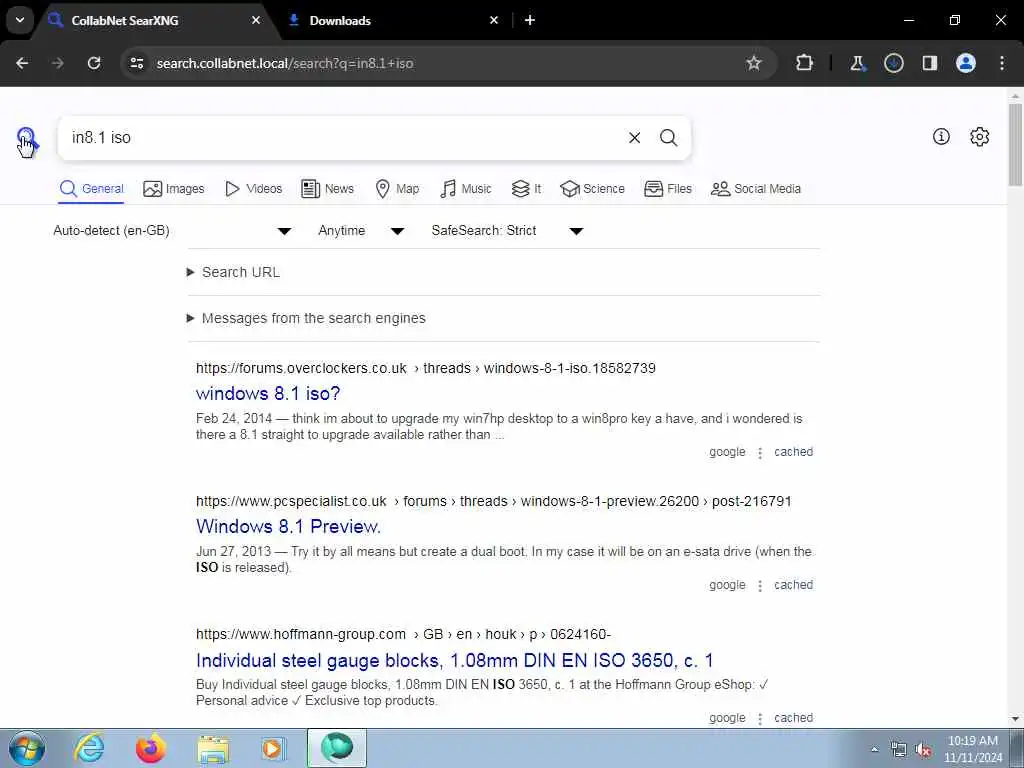Click the page vertical scrollbar thumb
Image resolution: width=1024 pixels, height=768 pixels.
tap(1015, 144)
